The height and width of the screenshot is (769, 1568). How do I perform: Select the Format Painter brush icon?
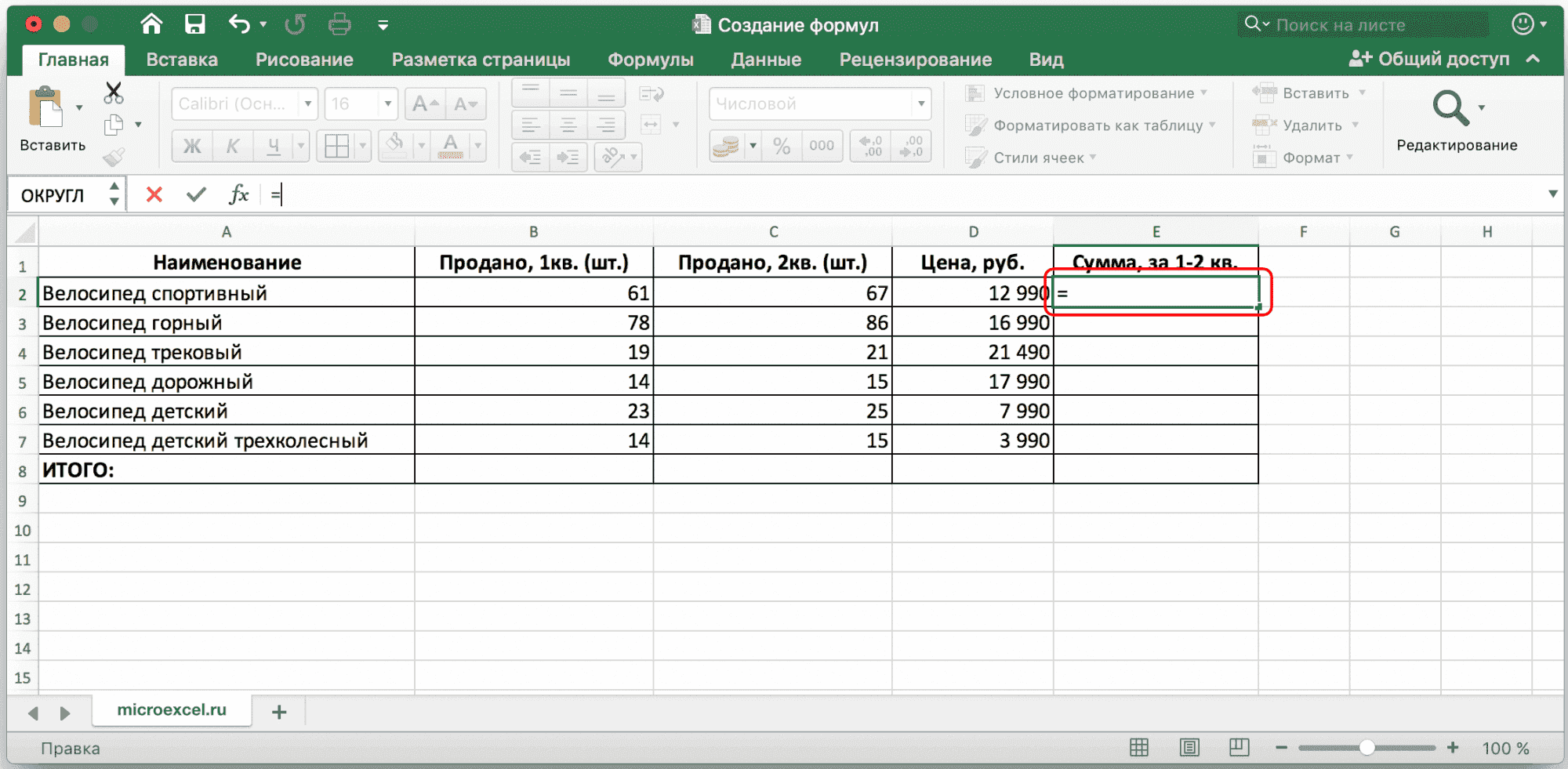tap(113, 157)
